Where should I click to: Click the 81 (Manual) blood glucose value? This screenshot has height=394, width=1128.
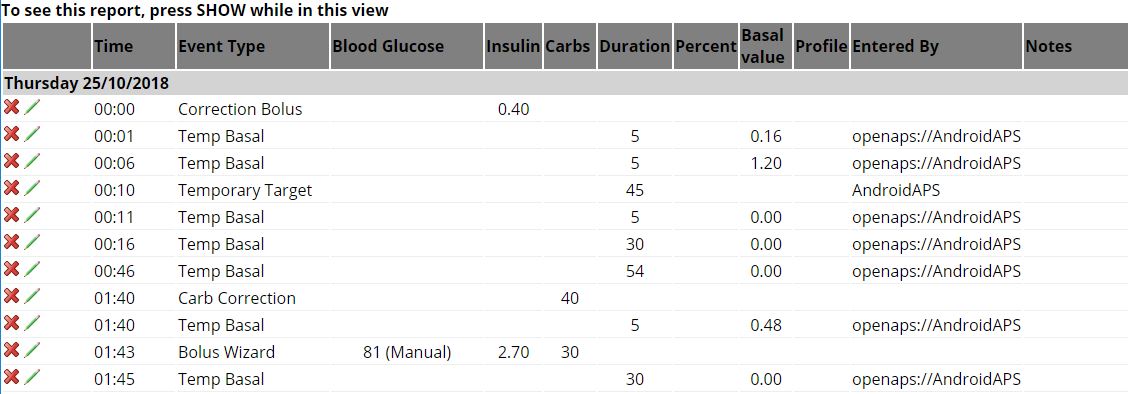pyautogui.click(x=407, y=352)
